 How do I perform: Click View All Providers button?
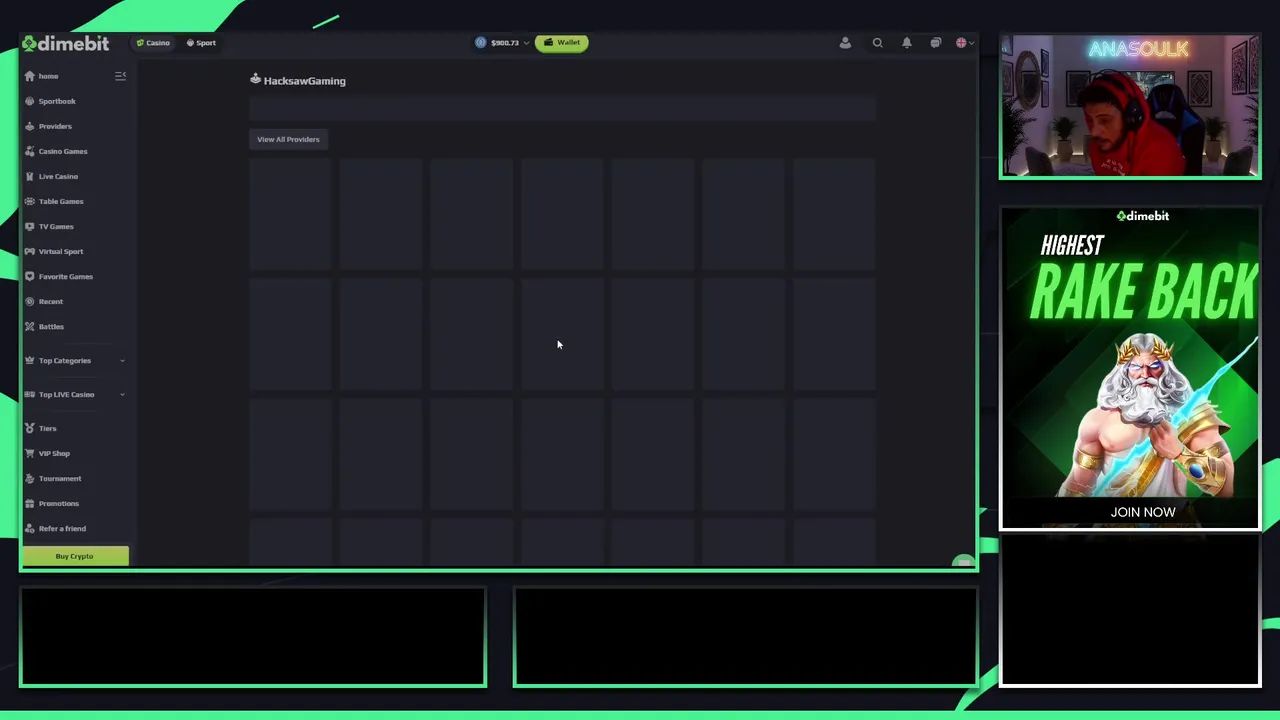[288, 139]
